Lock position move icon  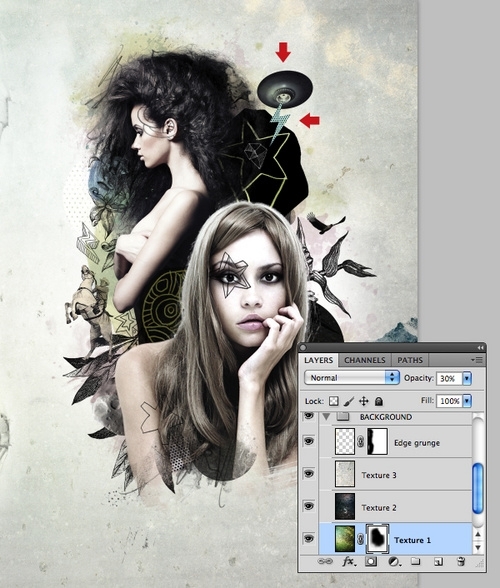(x=363, y=401)
